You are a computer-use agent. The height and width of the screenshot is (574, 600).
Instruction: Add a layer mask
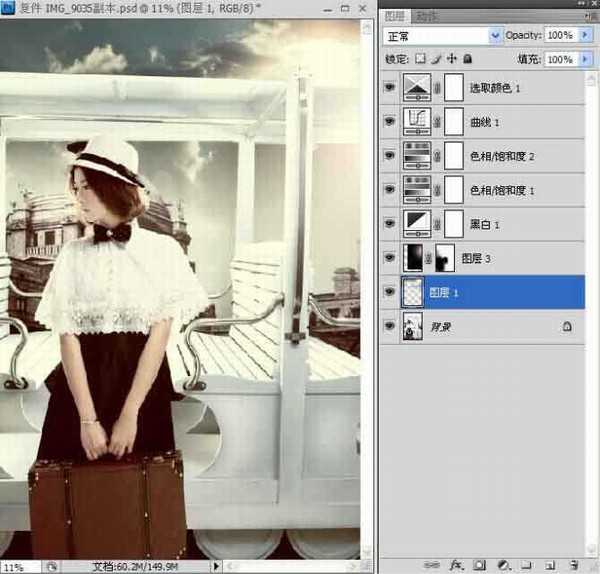480,564
